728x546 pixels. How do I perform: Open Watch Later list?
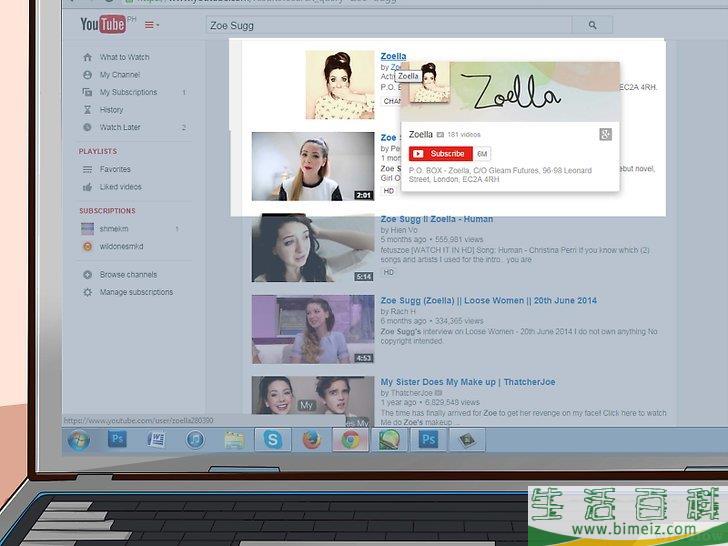pyautogui.click(x=120, y=127)
